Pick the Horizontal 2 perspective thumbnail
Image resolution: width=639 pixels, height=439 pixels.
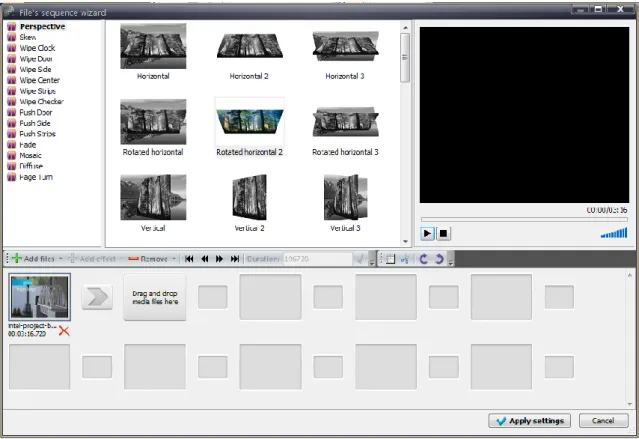(249, 46)
